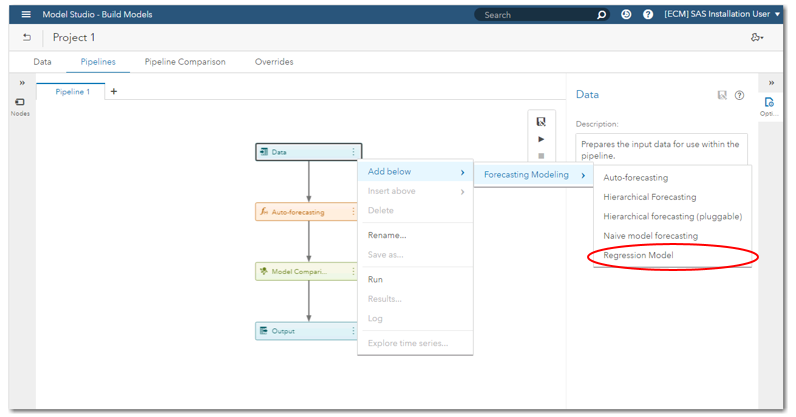Screen dimensions: 796x417
Task: Click the search magnifier icon
Action: pos(602,15)
